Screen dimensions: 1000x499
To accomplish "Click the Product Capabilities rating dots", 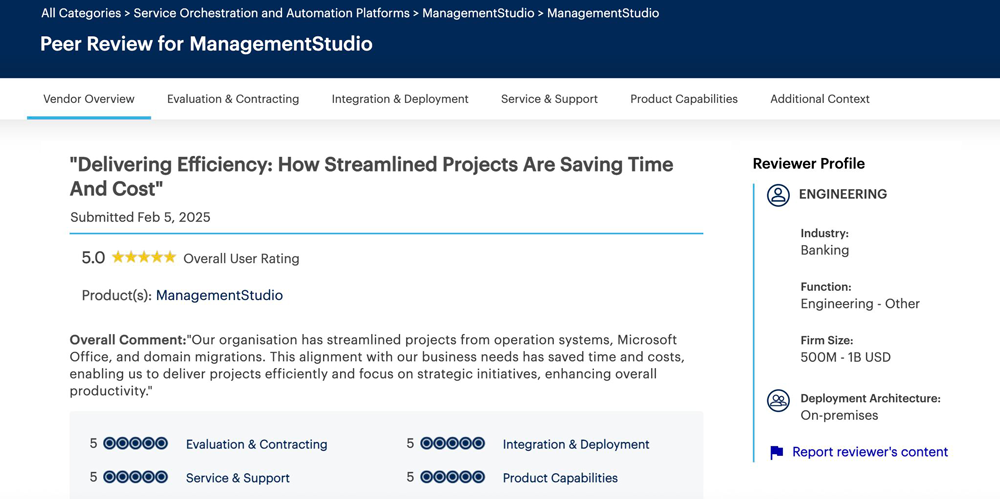I will (452, 478).
